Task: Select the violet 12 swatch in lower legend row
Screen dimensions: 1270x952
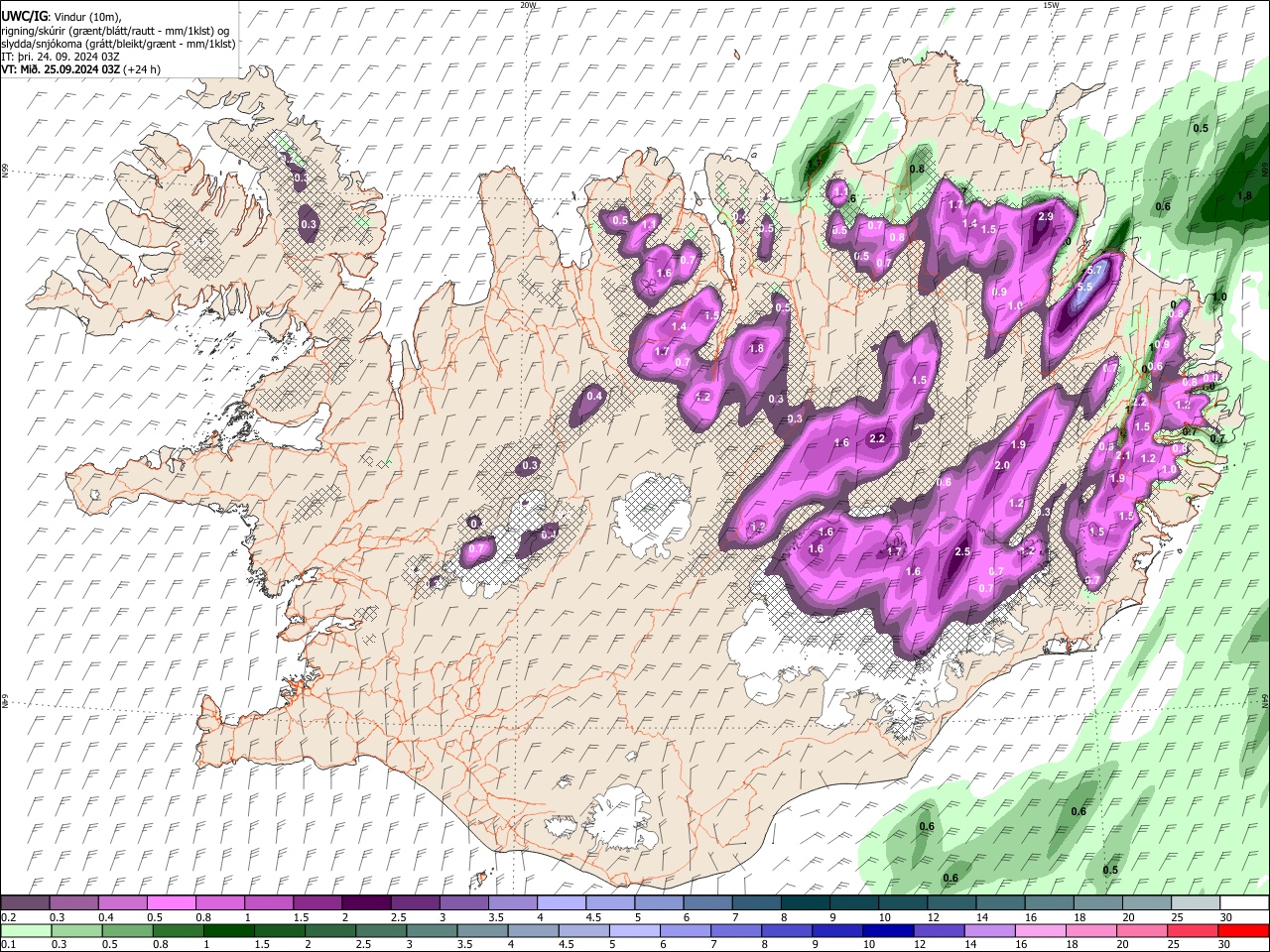Action: pos(939,931)
